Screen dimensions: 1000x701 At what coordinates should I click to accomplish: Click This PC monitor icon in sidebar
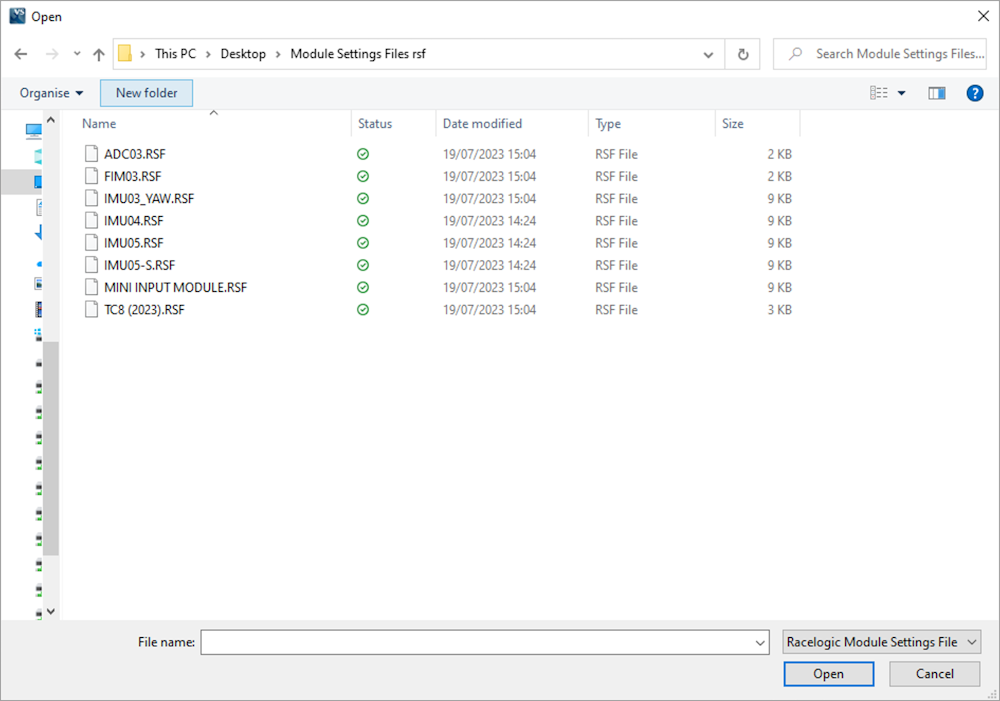(34, 131)
